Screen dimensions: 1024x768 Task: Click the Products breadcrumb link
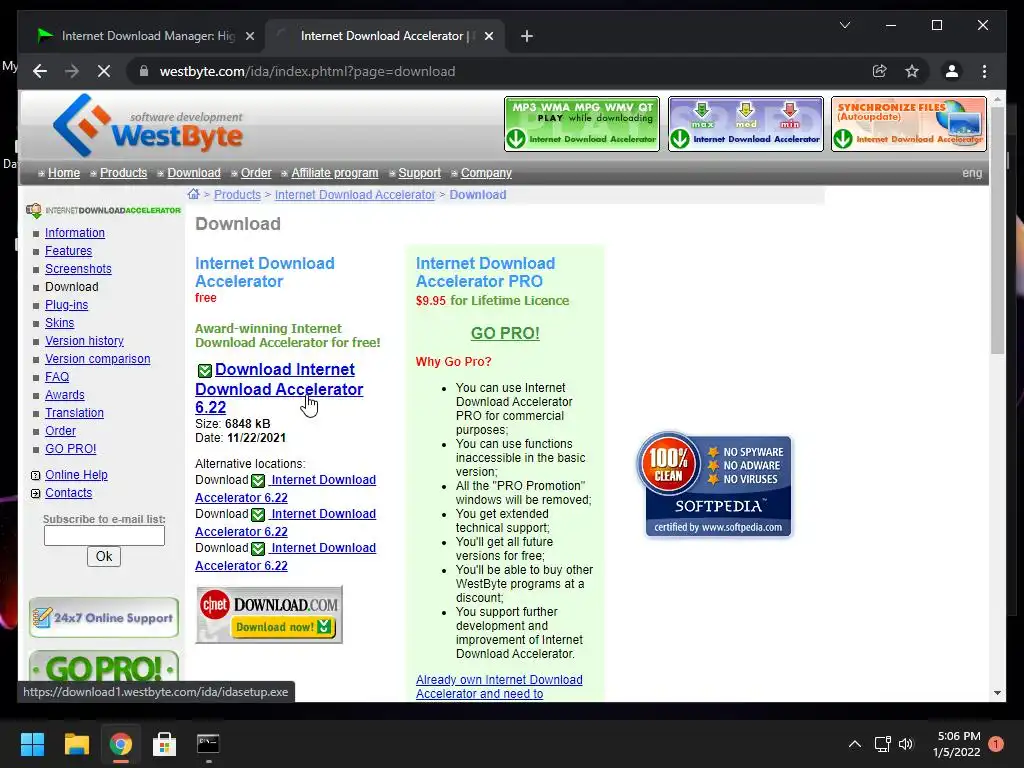[237, 195]
